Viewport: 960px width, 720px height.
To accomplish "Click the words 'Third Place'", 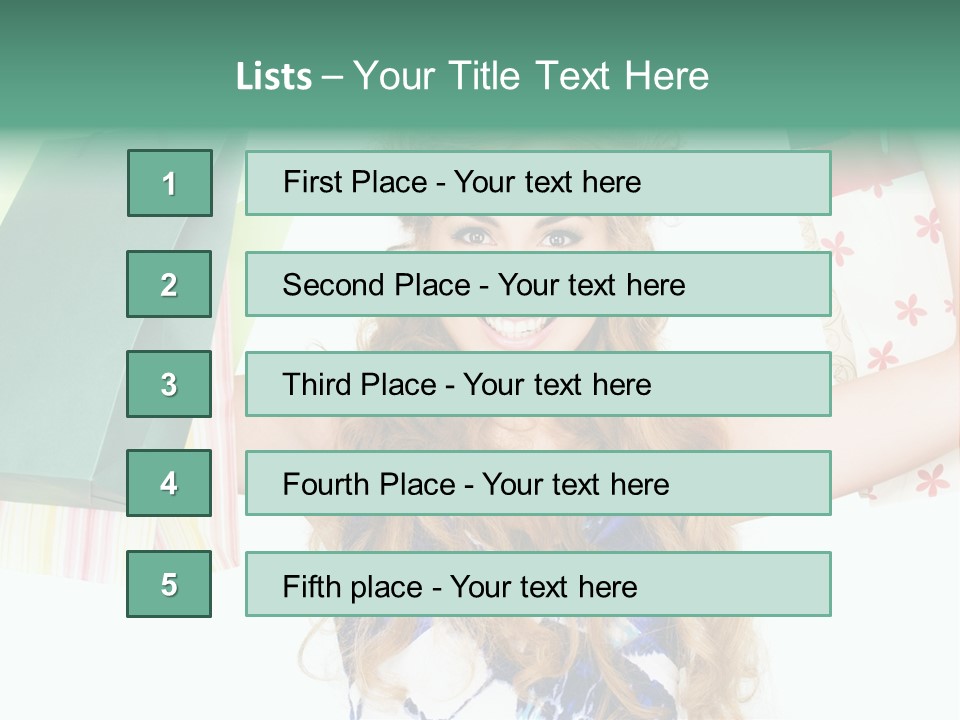I will tap(359, 384).
